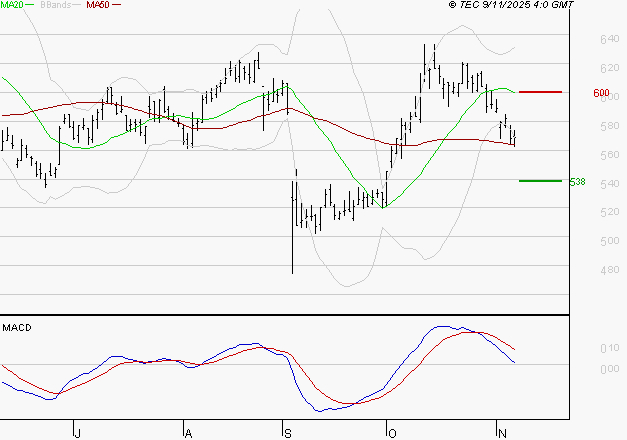Click the 520 price axis label
The height and width of the screenshot is (440, 627).
(x=610, y=212)
